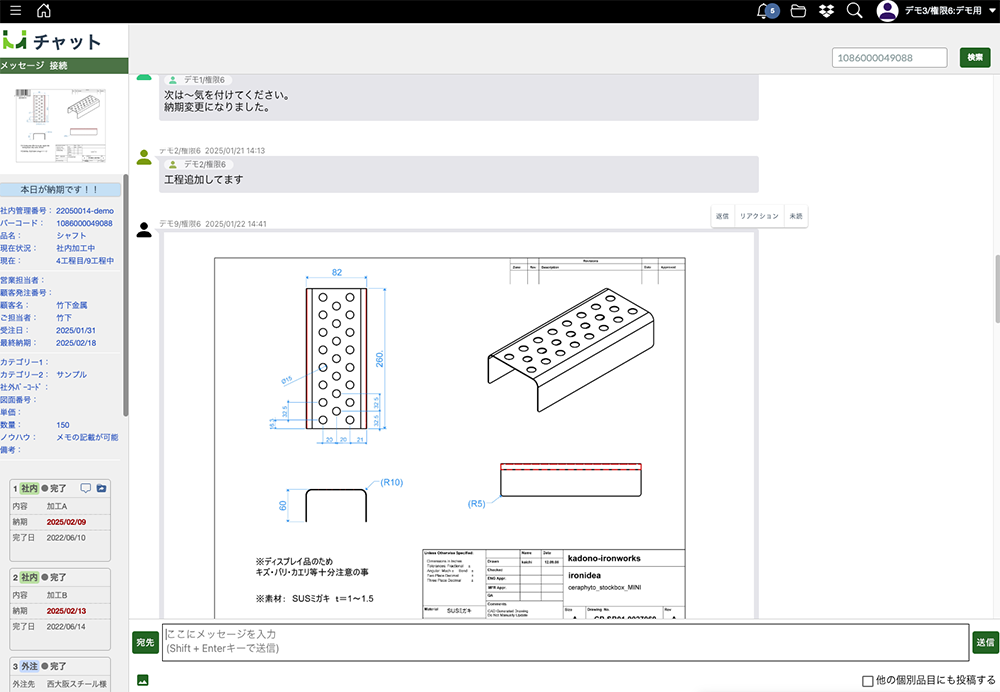Click message text 工程追加してます
This screenshot has height=692, width=1000.
pos(204,180)
